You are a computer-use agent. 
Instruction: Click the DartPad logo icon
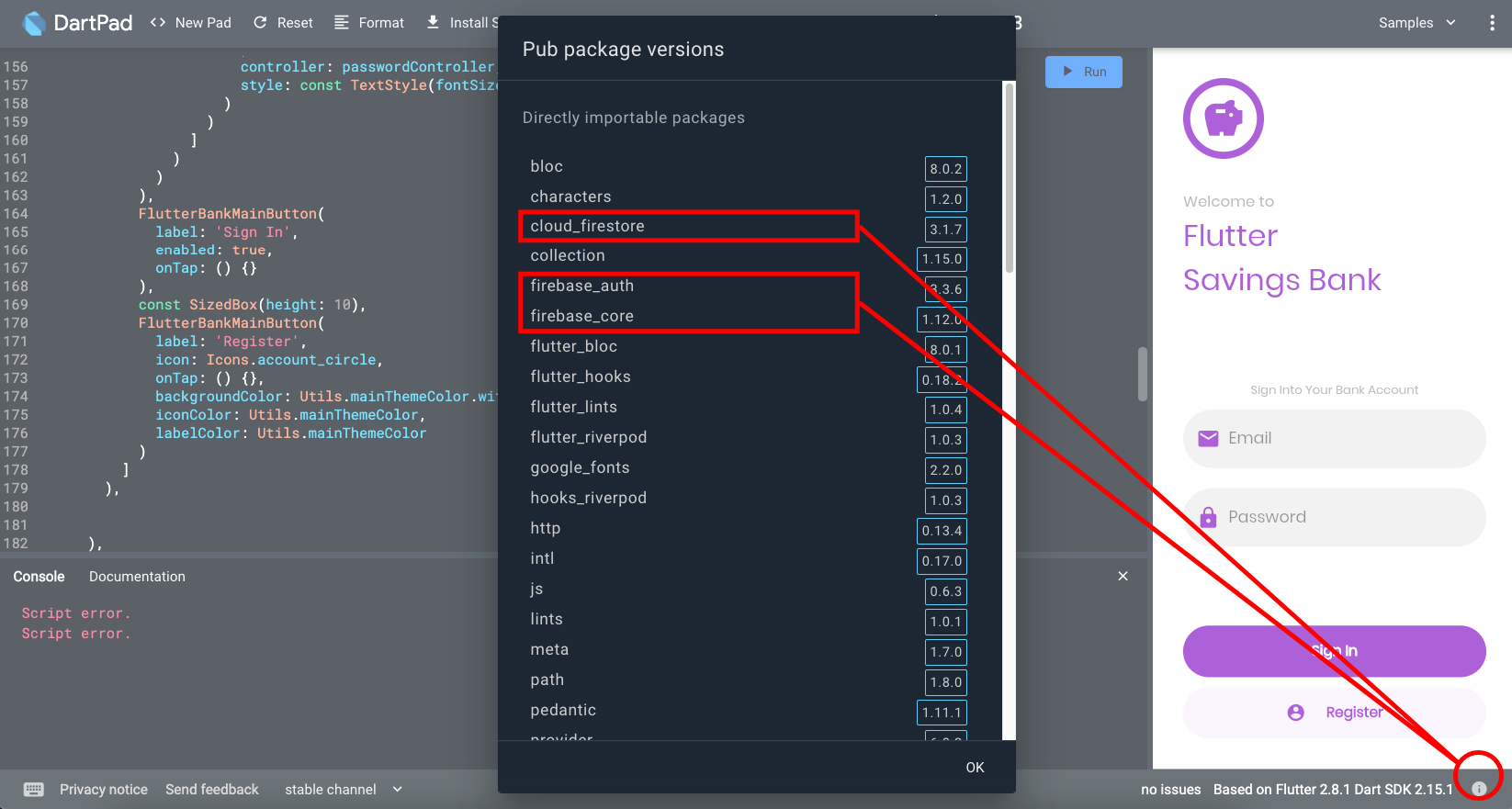point(34,23)
